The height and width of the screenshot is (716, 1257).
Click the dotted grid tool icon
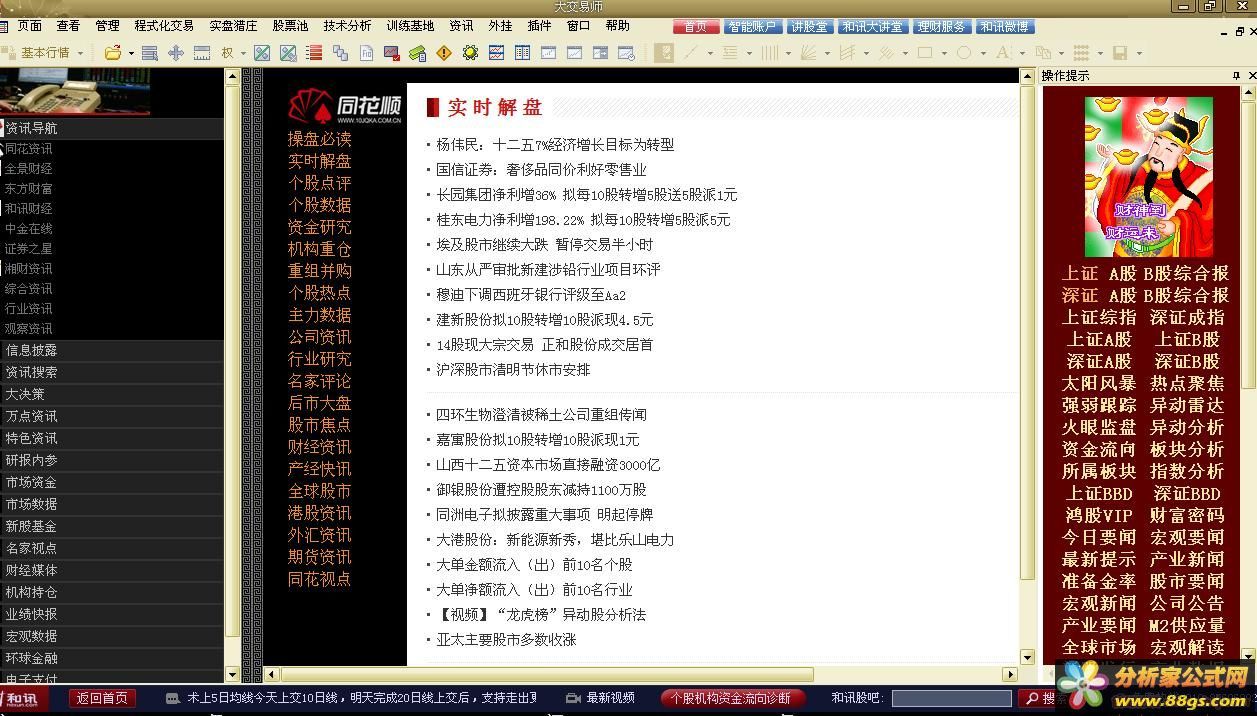[x=1081, y=53]
